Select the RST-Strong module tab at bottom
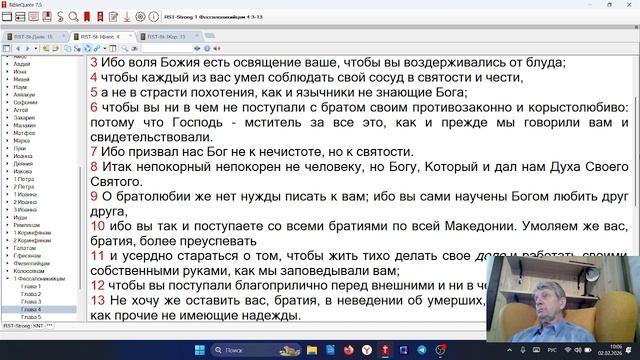Image resolution: width=640 pixels, height=360 pixels. click(17, 326)
